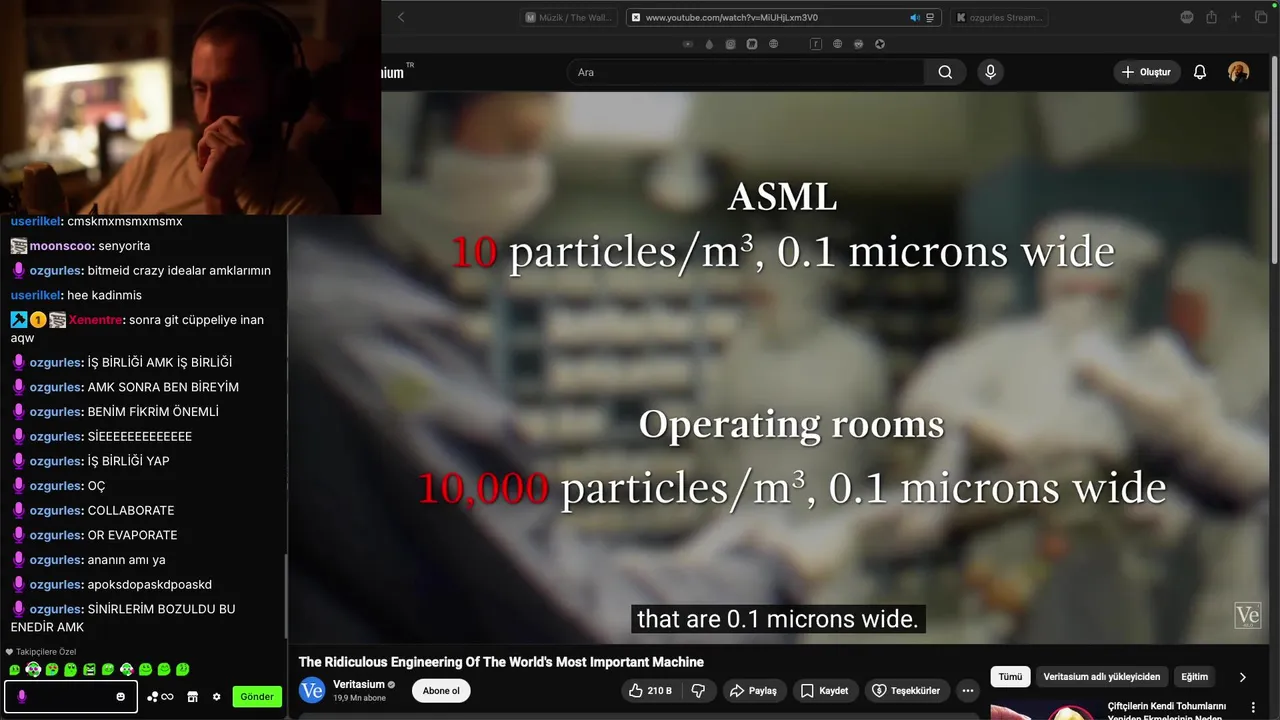Open the reader icon in address bar
Viewport: 1280px width, 720px height.
[x=930, y=17]
